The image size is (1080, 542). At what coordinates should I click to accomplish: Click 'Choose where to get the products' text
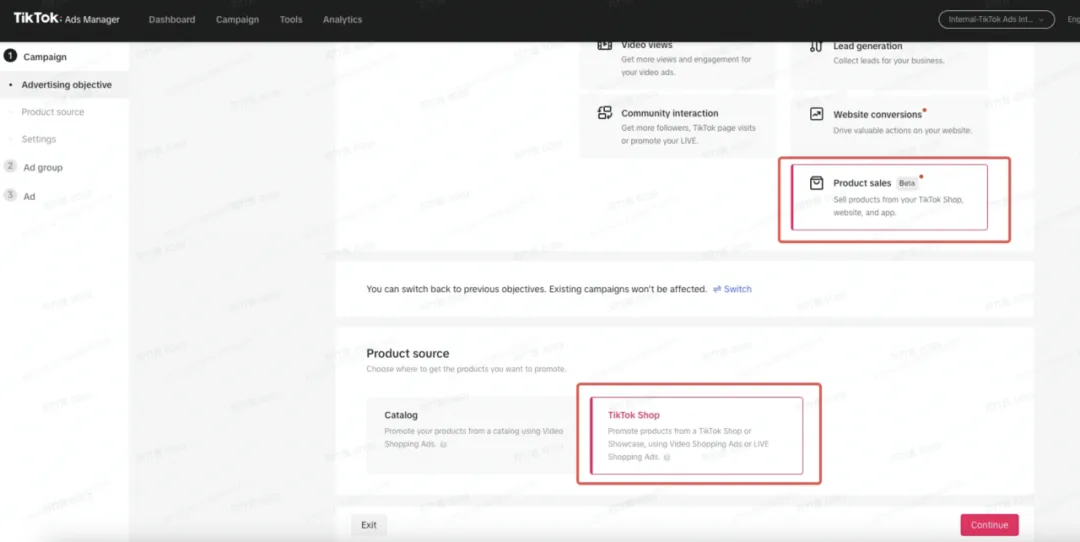coord(466,369)
